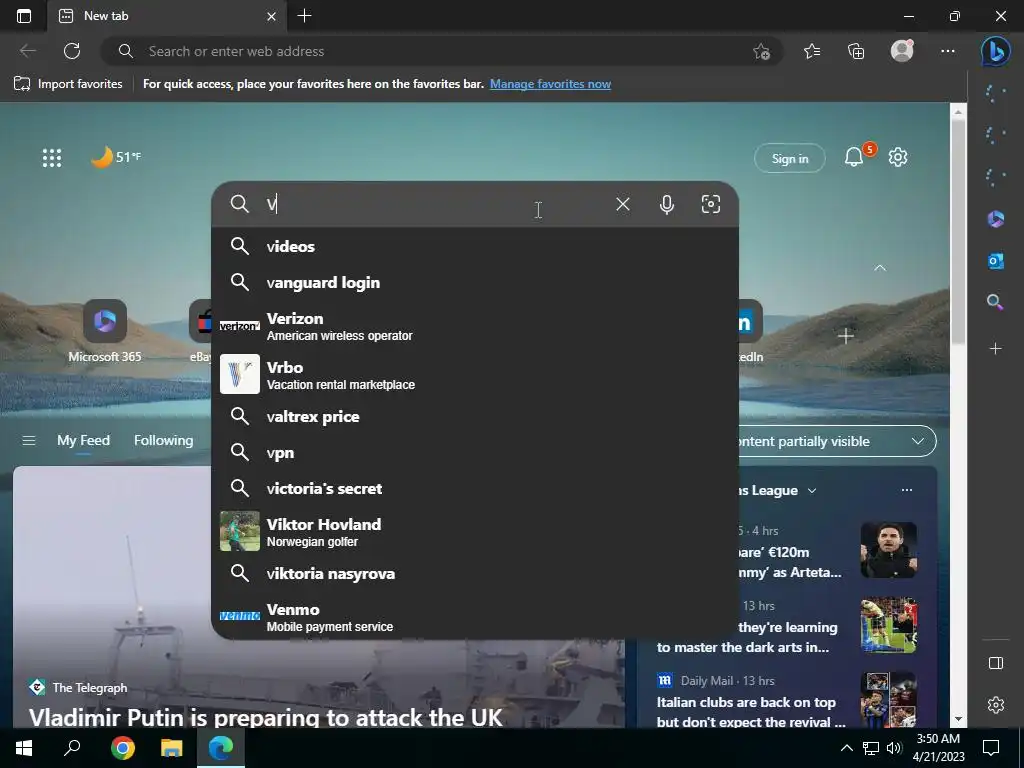Switch to the My Feed tab
The width and height of the screenshot is (1024, 768).
(x=83, y=440)
